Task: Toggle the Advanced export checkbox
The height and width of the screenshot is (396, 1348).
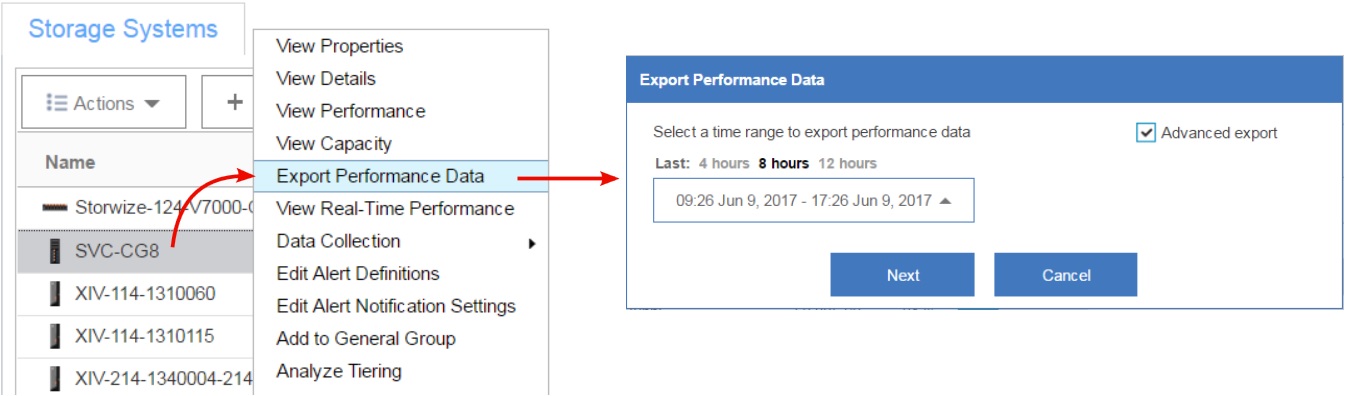Action: click(1146, 132)
